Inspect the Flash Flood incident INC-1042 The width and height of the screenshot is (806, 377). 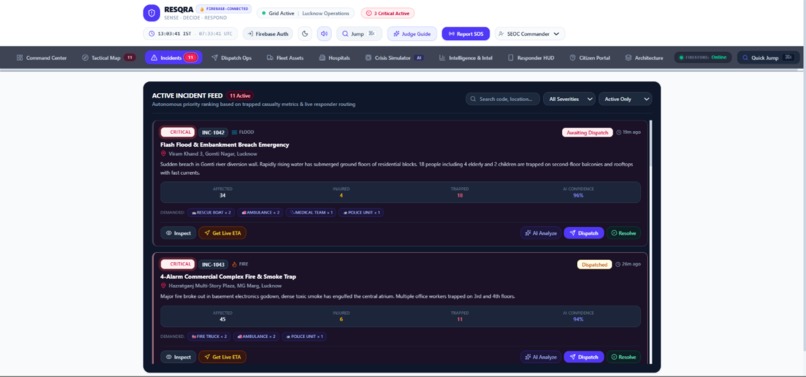click(178, 233)
